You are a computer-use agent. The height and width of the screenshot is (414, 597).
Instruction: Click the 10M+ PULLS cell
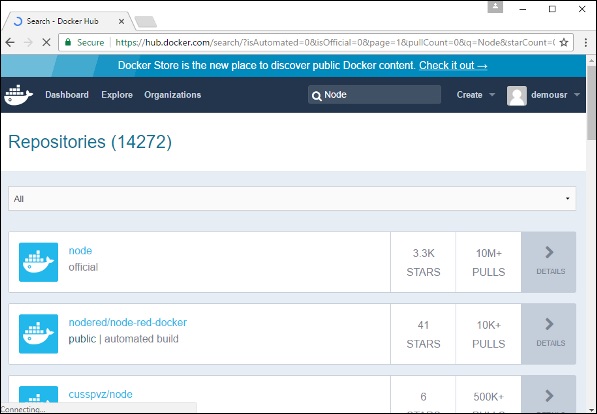pos(488,262)
